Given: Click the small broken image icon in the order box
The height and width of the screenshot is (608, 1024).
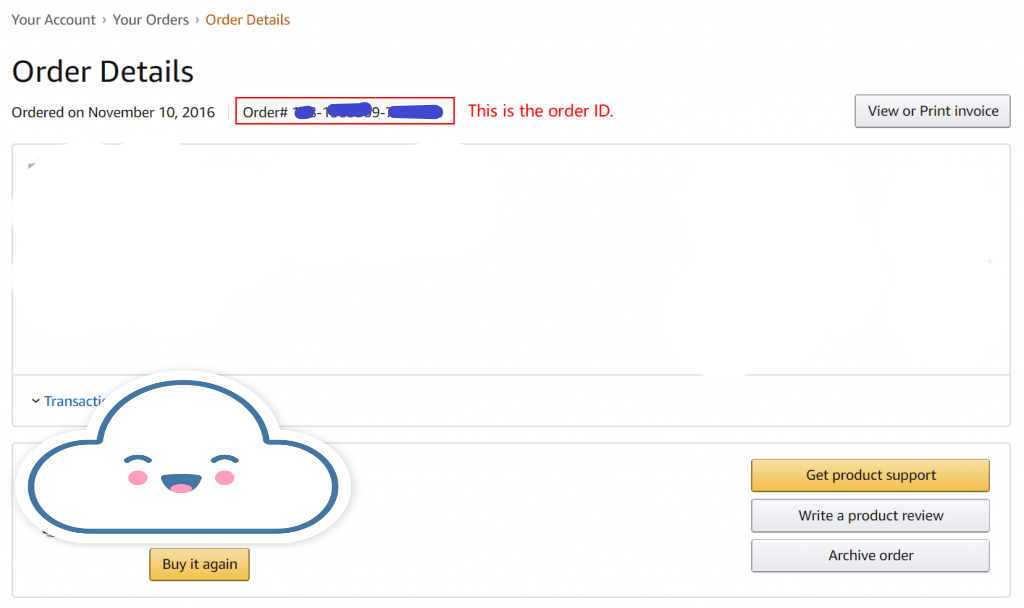Looking at the screenshot, I should 31,165.
